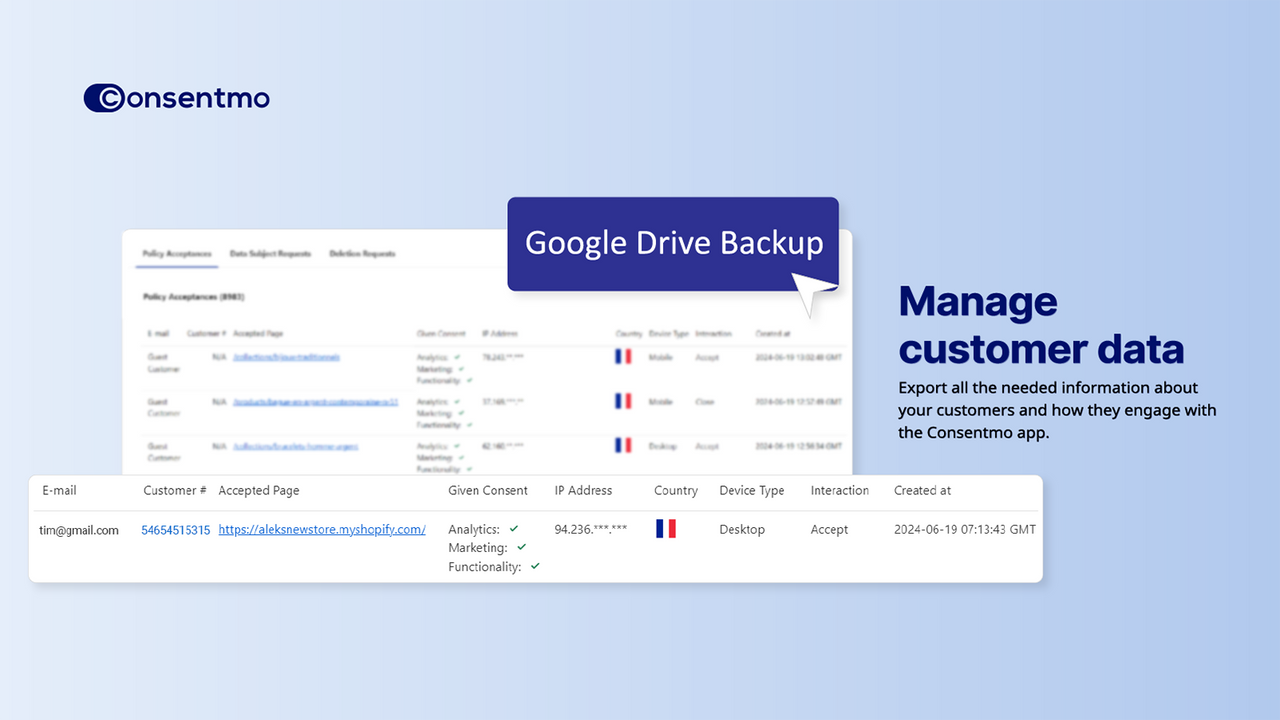Open the aleksnewstore.myshopify.com accepted page link

pyautogui.click(x=322, y=530)
